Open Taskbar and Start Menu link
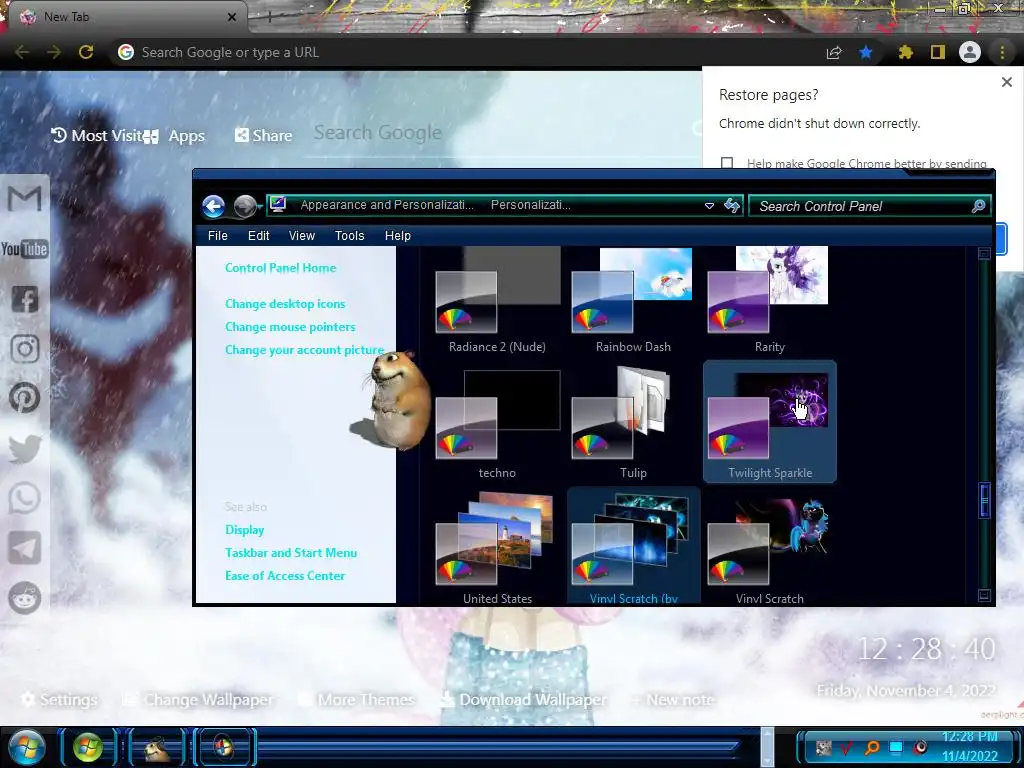 tap(291, 552)
